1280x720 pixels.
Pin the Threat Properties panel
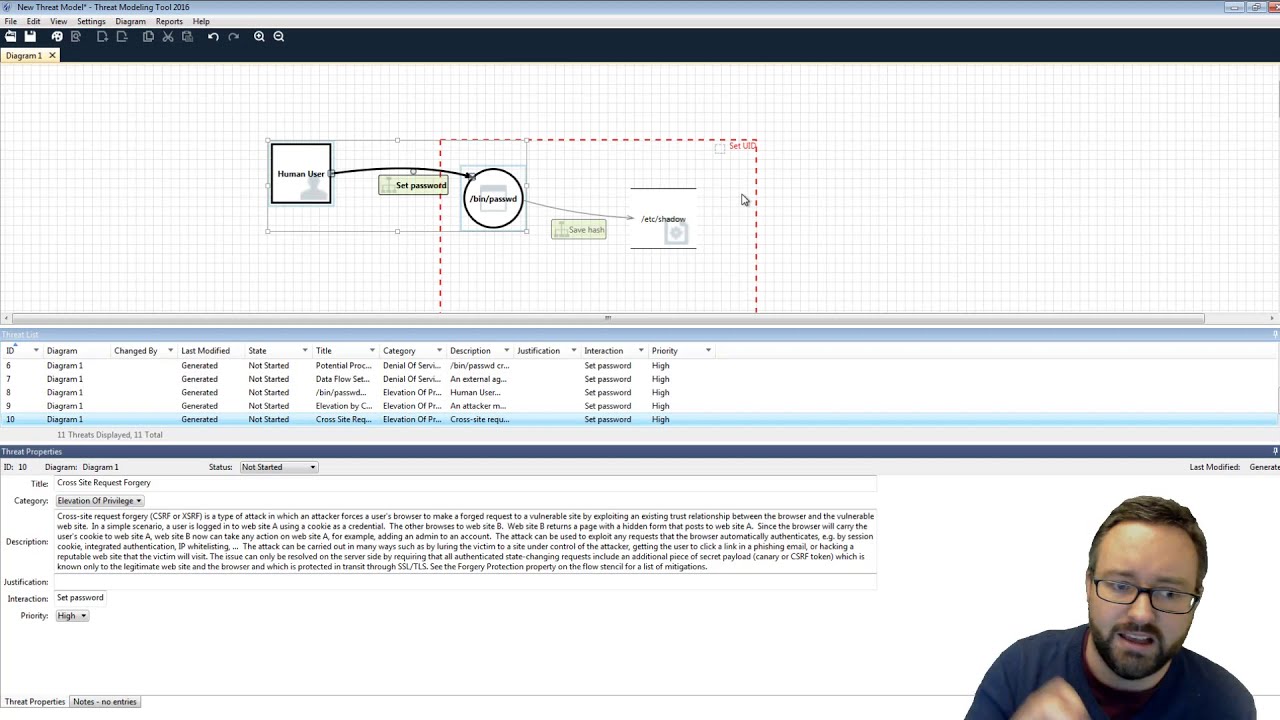pyautogui.click(x=1275, y=451)
